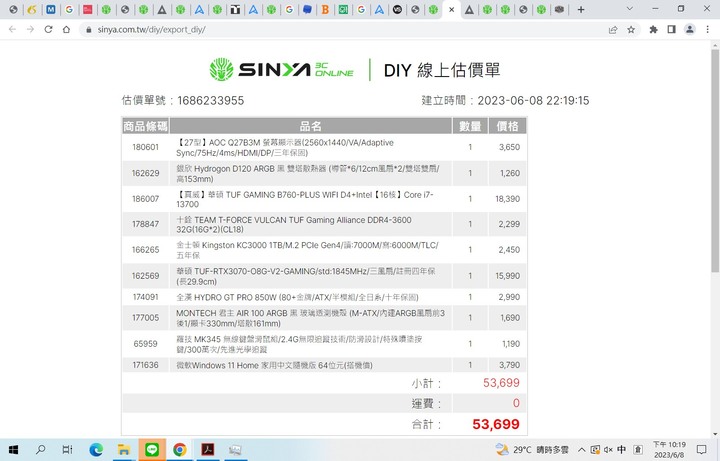Click the scrollbar down arrow
This screenshot has width=720, height=461.
click(715, 434)
